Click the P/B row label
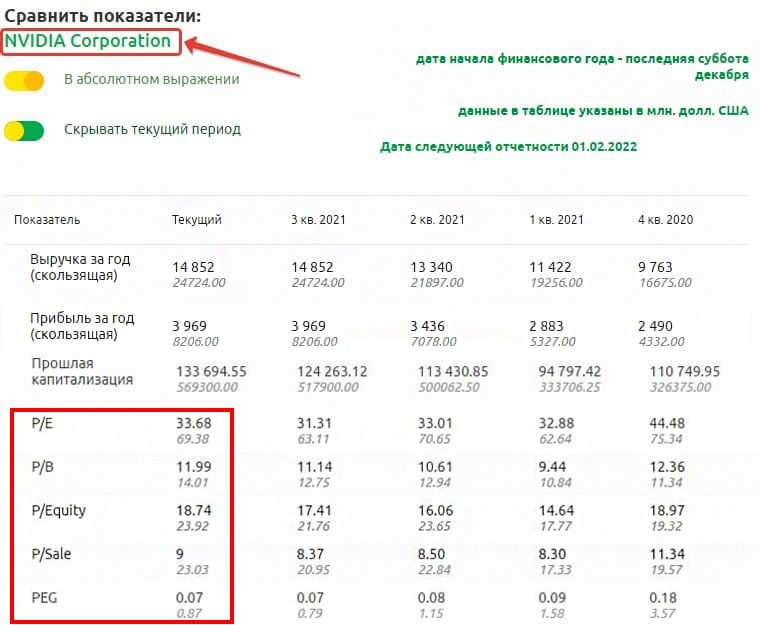Image resolution: width=759 pixels, height=625 pixels. click(42, 468)
